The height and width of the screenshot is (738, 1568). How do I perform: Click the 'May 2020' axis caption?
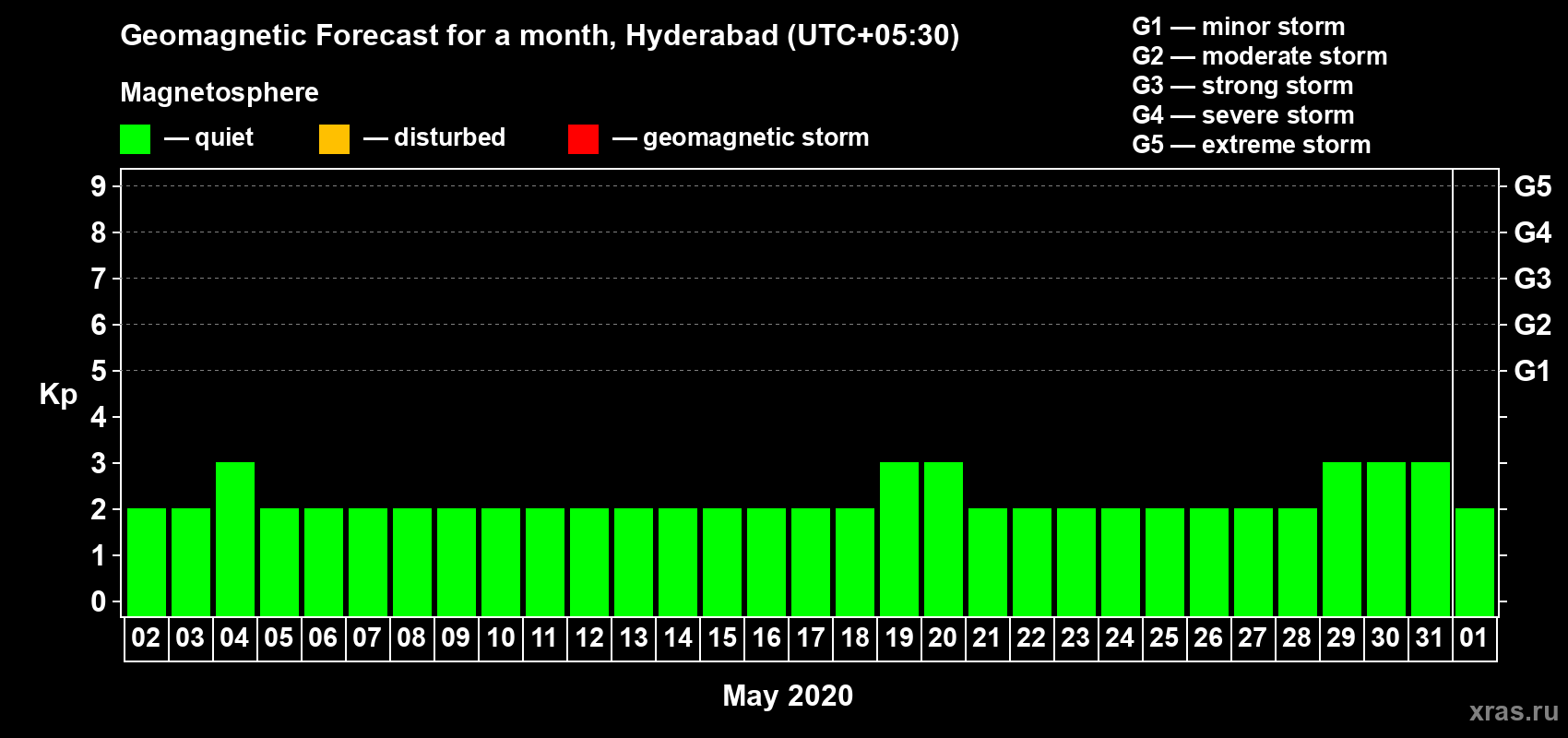point(788,696)
